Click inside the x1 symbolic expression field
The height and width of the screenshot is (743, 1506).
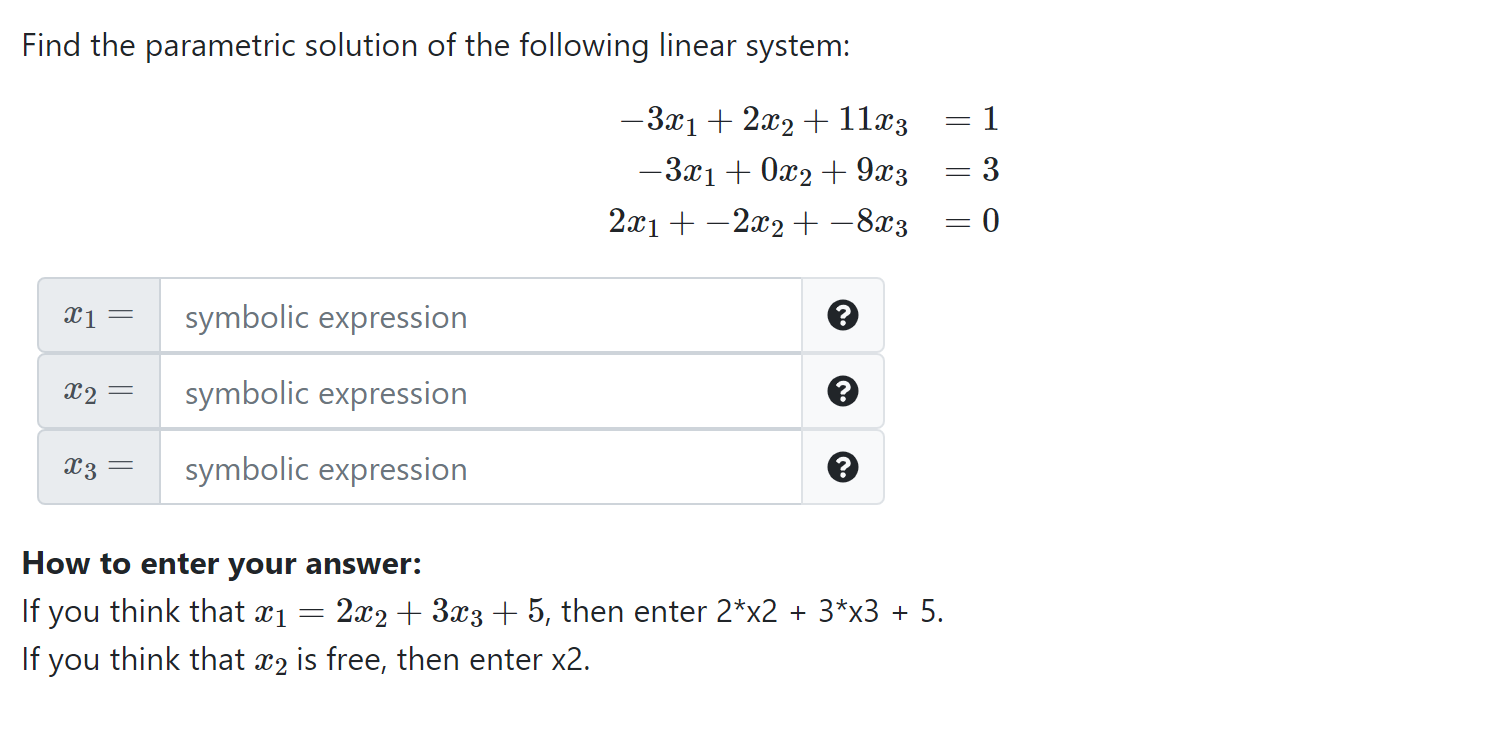coord(480,315)
